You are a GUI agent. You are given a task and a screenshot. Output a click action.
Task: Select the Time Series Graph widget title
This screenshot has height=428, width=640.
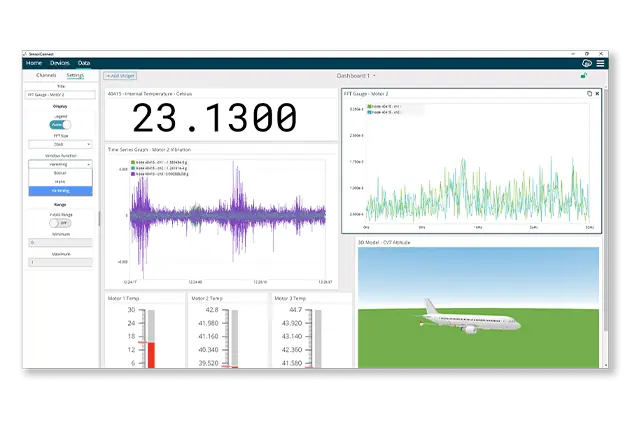click(149, 150)
